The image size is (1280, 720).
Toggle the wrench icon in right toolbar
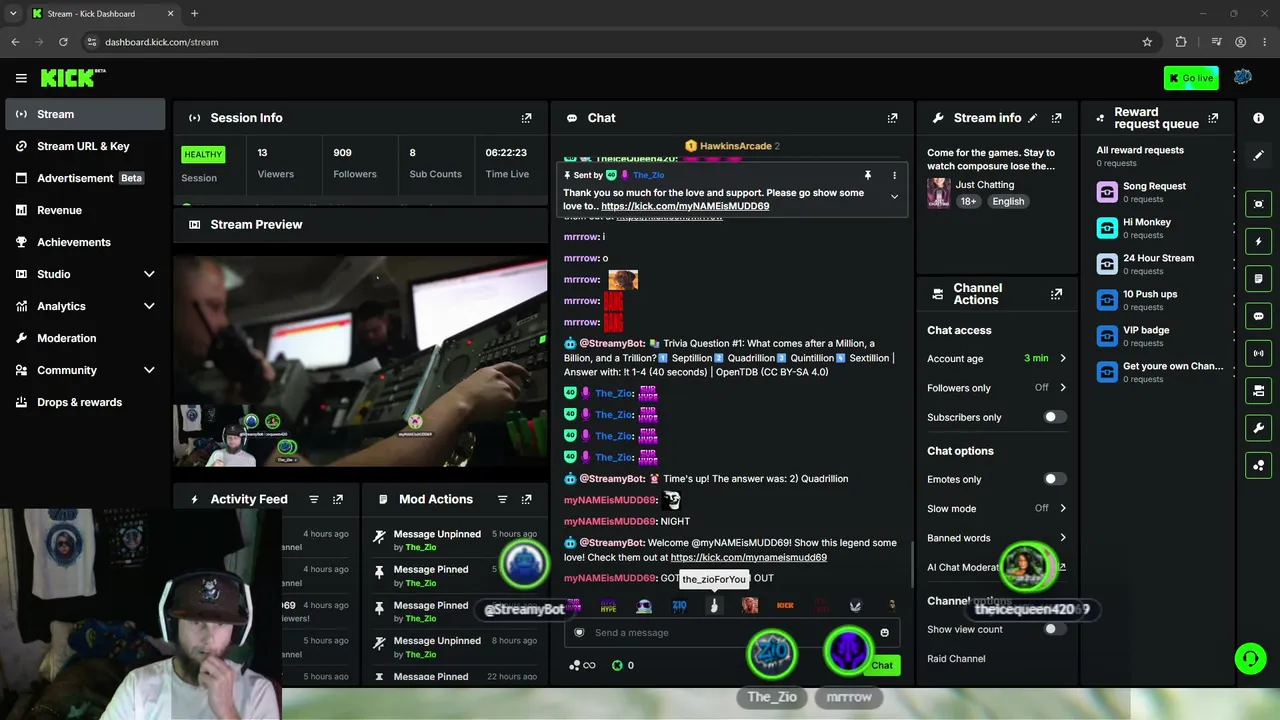point(1258,428)
